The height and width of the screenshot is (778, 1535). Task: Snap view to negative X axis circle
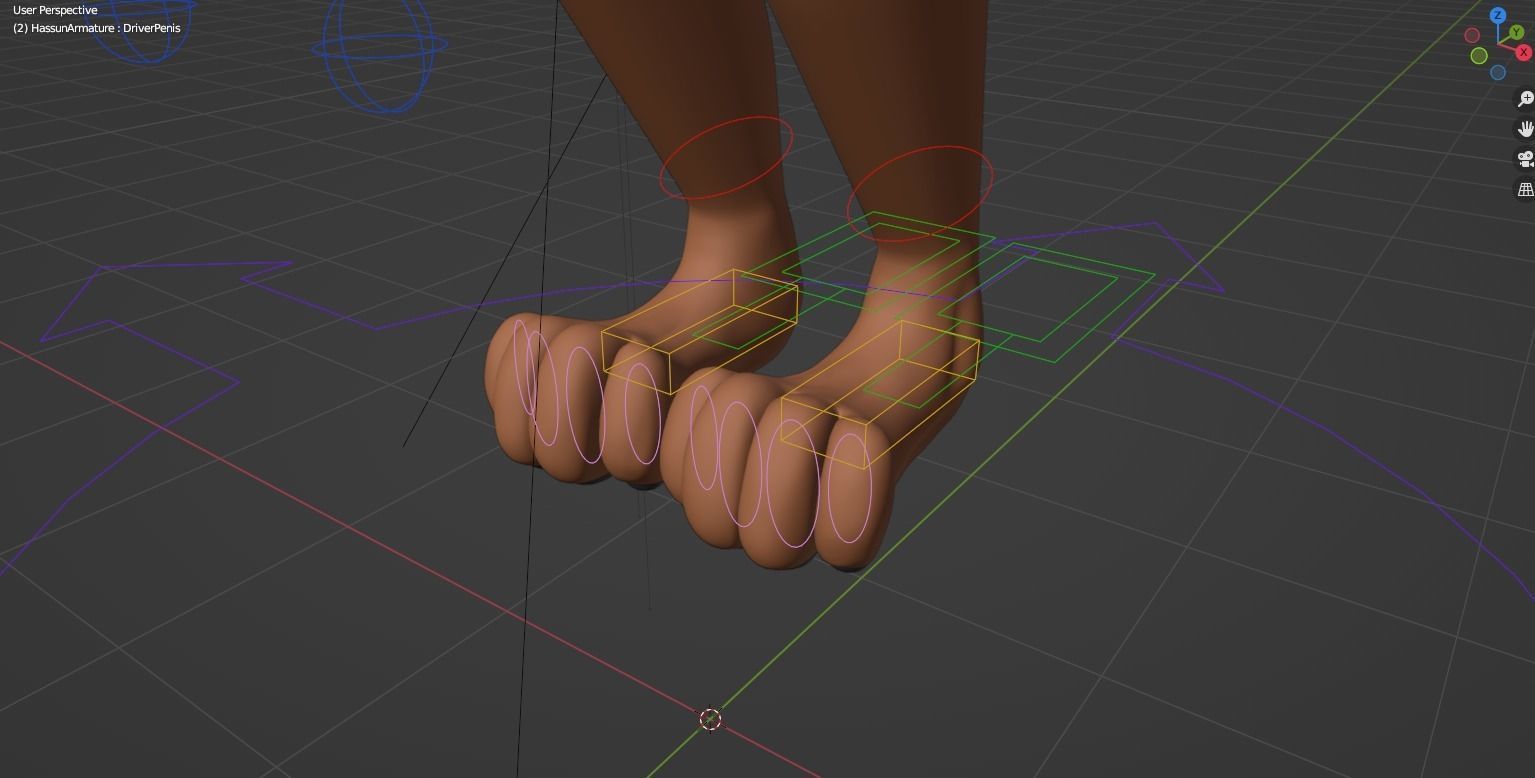(x=1472, y=35)
